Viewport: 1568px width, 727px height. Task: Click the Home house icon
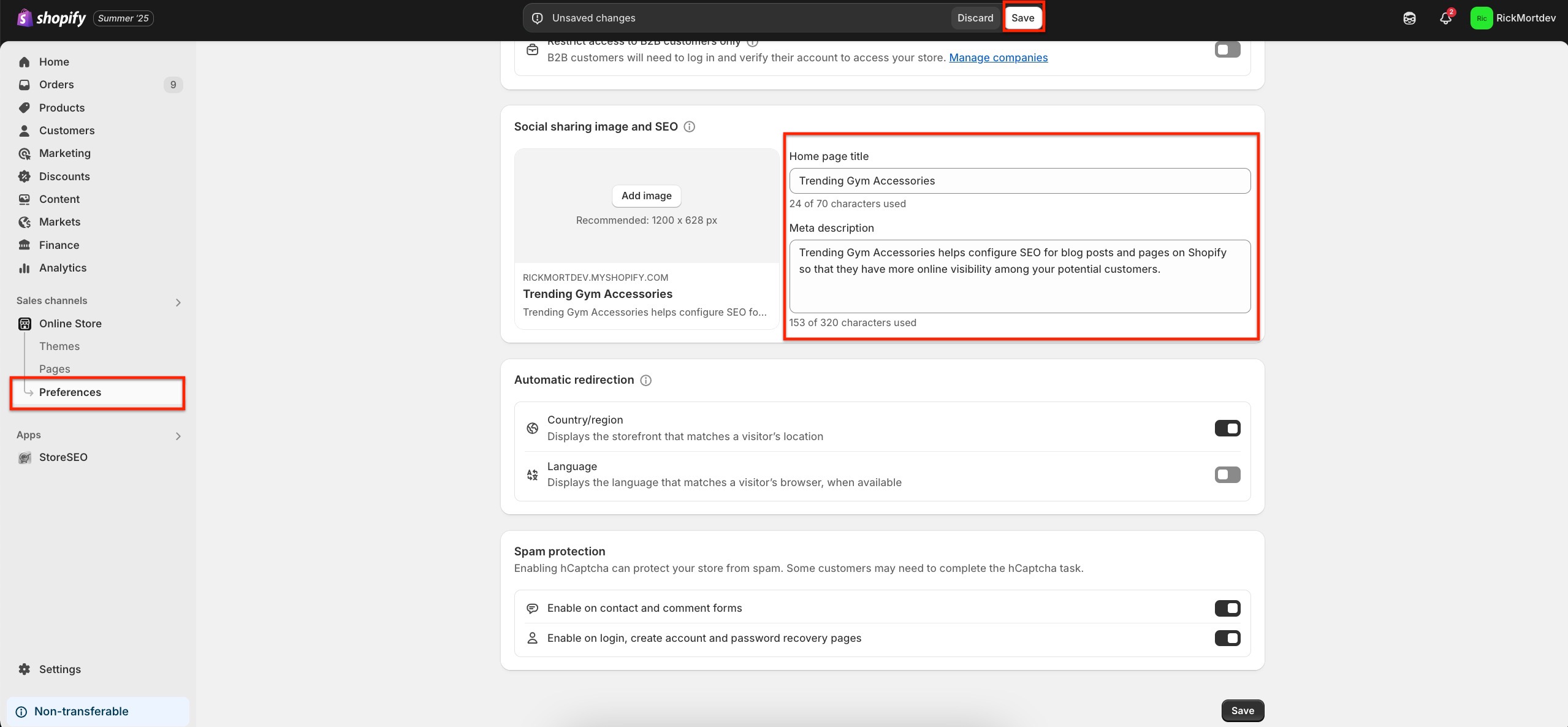pos(25,62)
